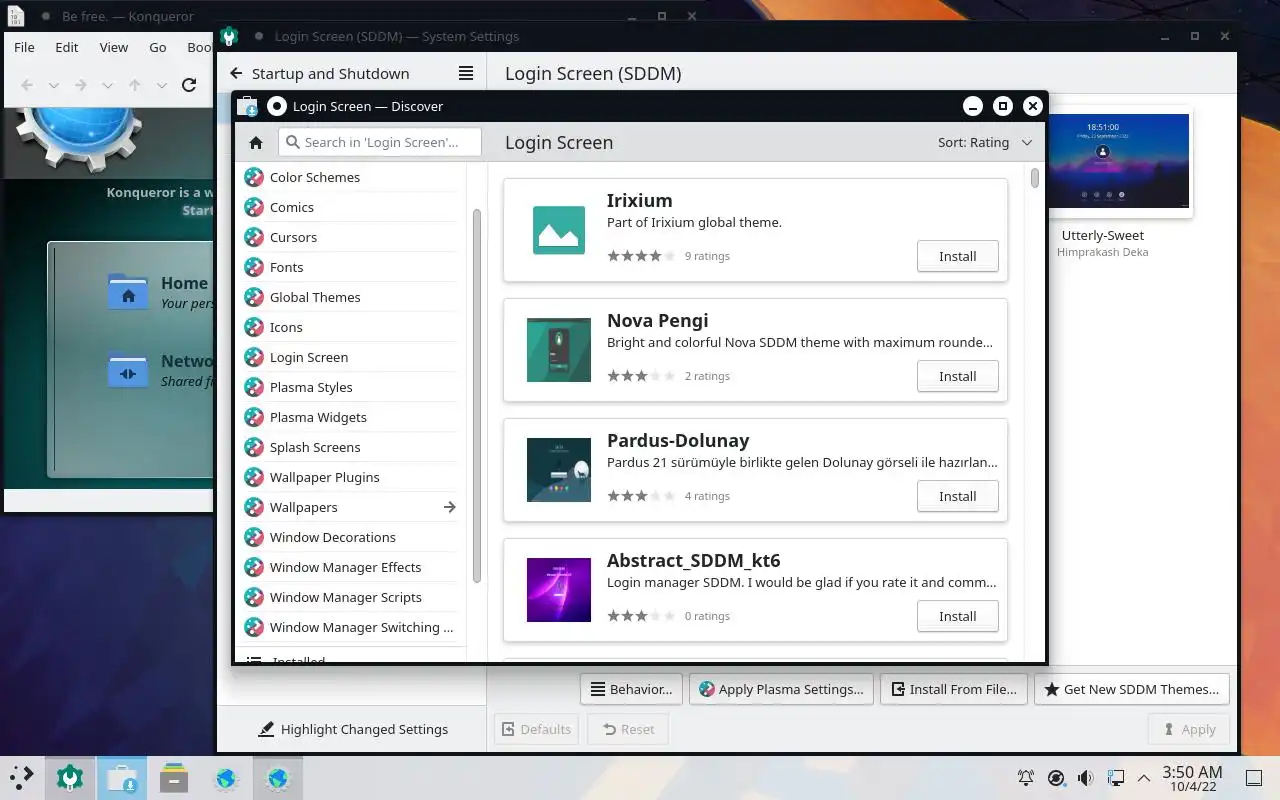Open the Network folder icon in Konqueror
This screenshot has height=800, width=1280.
coord(128,370)
